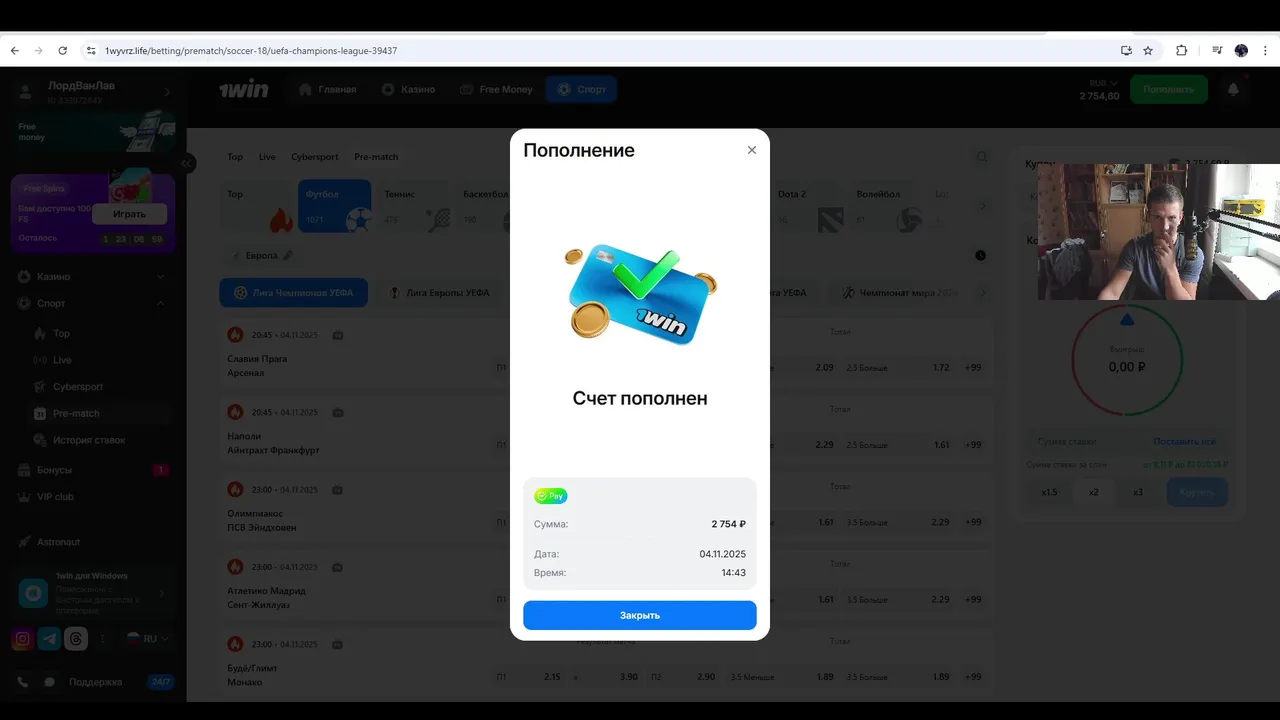This screenshot has width=1280, height=720.
Task: Select Лига Чемпионов УЕФА league tab
Action: coord(294,293)
